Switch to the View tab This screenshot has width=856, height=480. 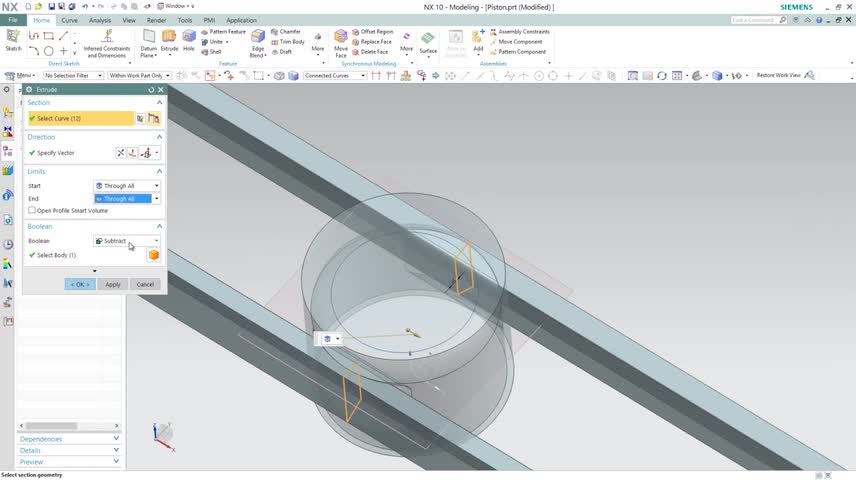pos(129,20)
